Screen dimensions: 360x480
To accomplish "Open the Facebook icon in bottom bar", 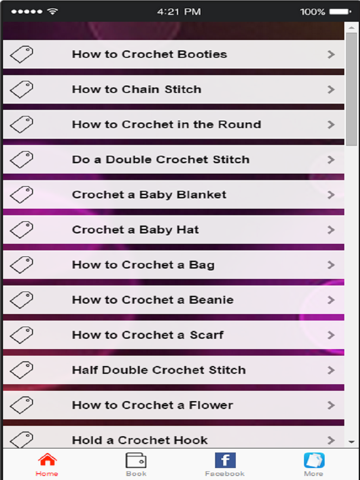I will (225, 460).
